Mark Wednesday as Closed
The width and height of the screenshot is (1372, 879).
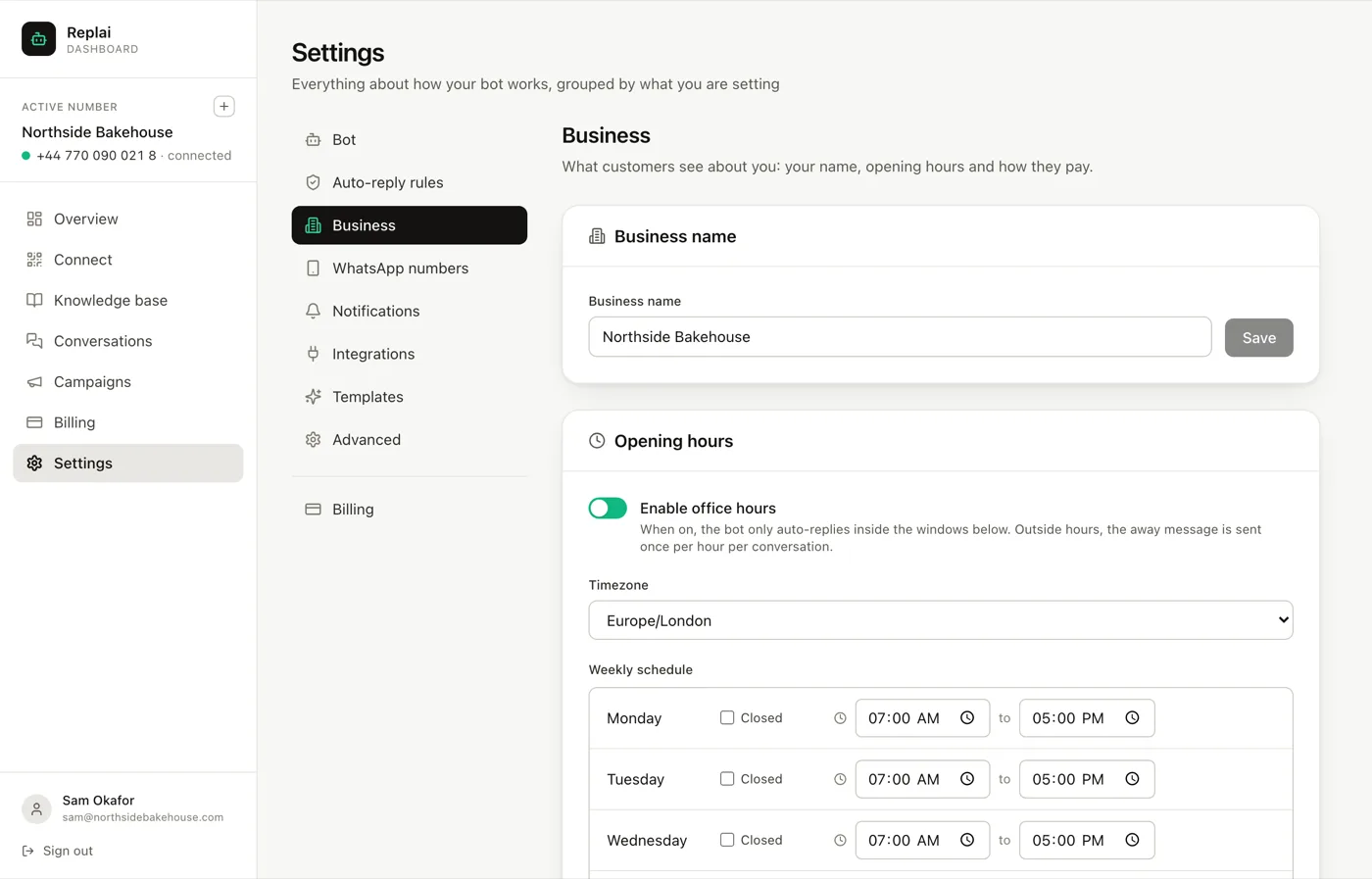(727, 840)
